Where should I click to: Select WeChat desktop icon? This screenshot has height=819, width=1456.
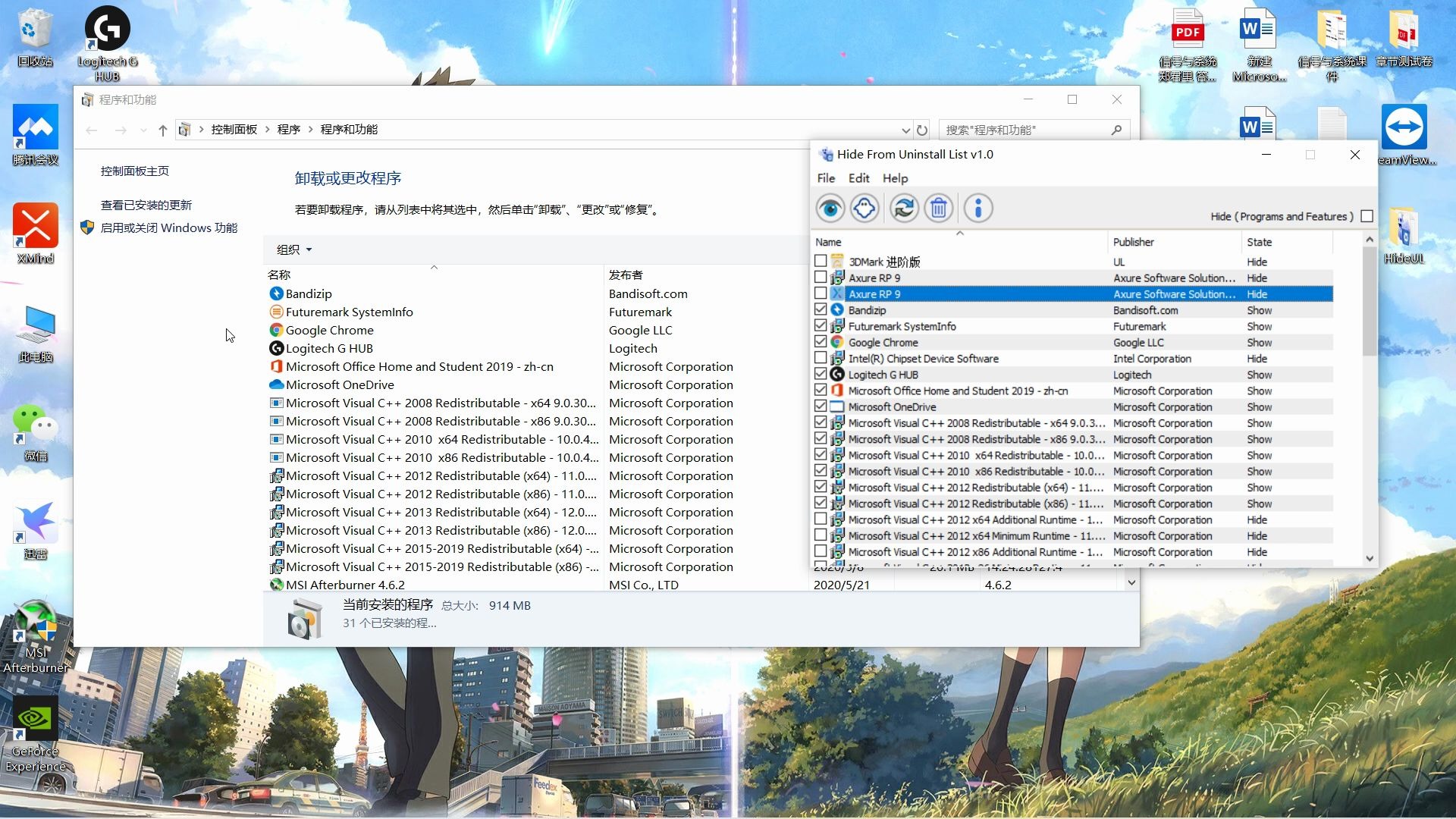click(x=36, y=432)
